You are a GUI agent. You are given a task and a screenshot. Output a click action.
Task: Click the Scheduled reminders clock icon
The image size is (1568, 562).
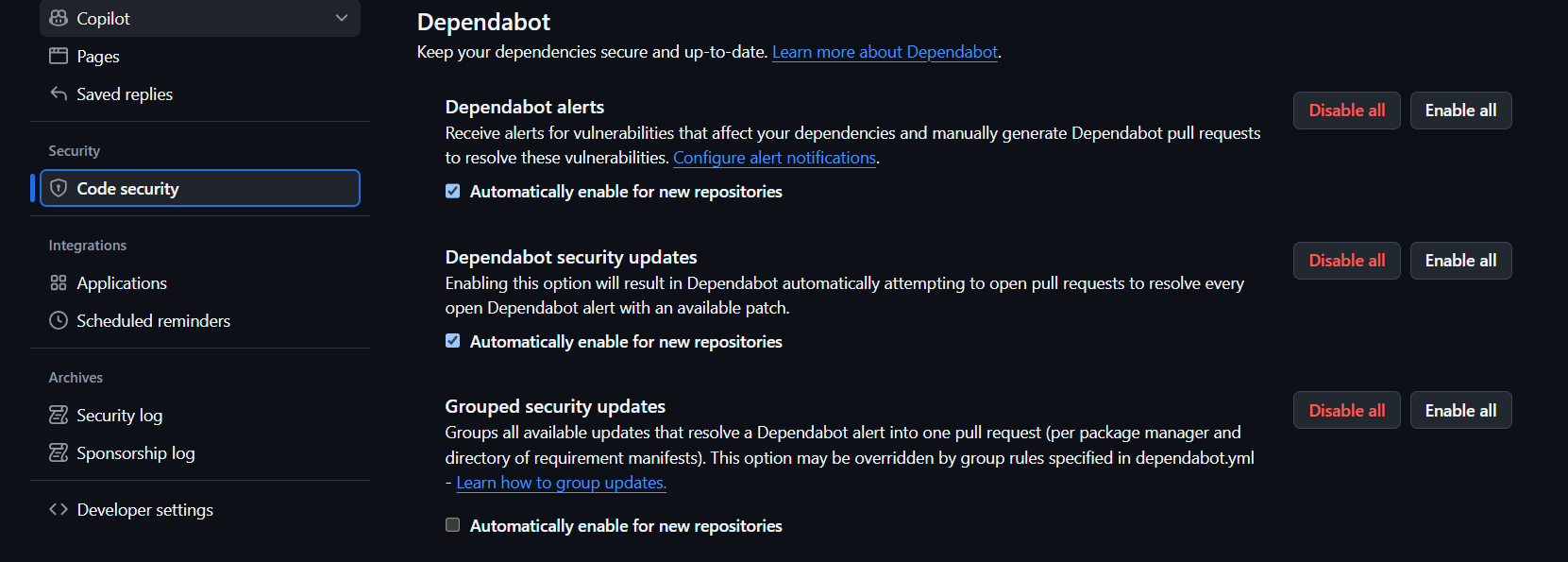pyautogui.click(x=59, y=320)
